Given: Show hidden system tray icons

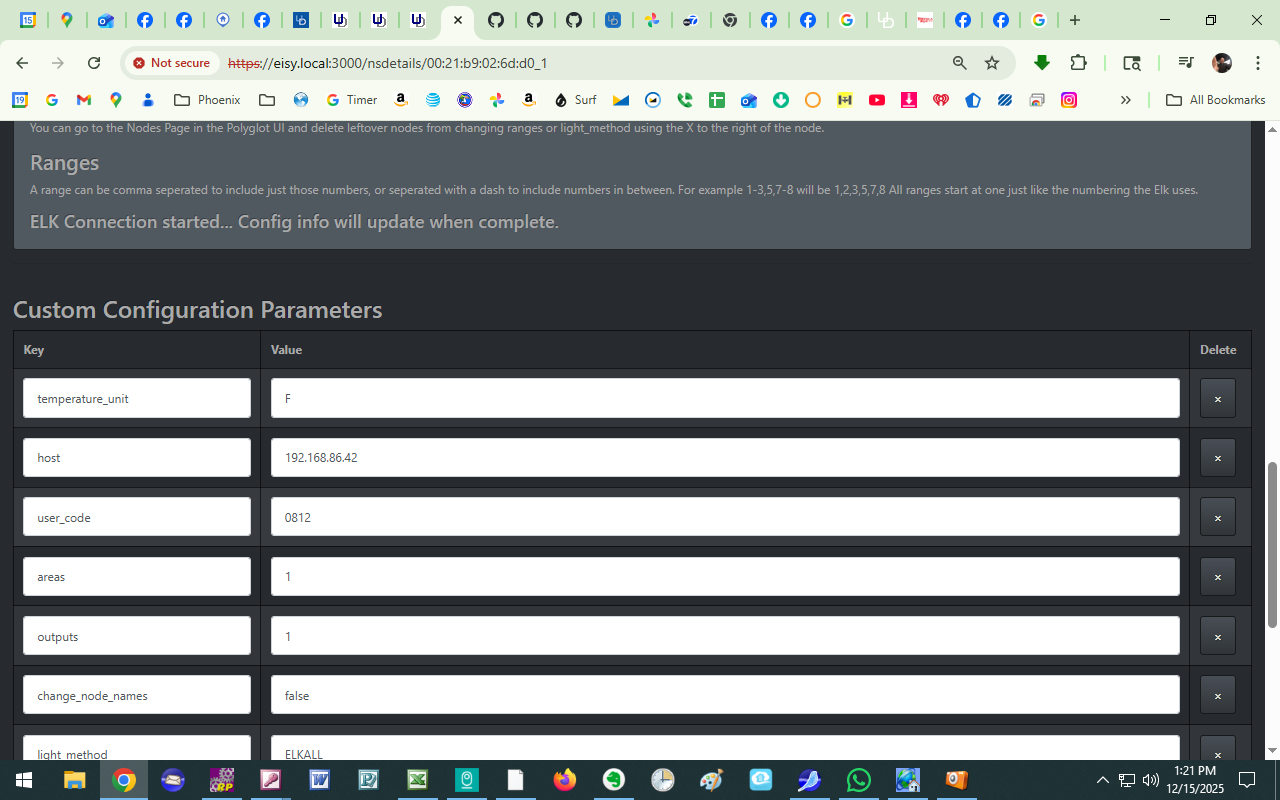Looking at the screenshot, I should pyautogui.click(x=1102, y=780).
